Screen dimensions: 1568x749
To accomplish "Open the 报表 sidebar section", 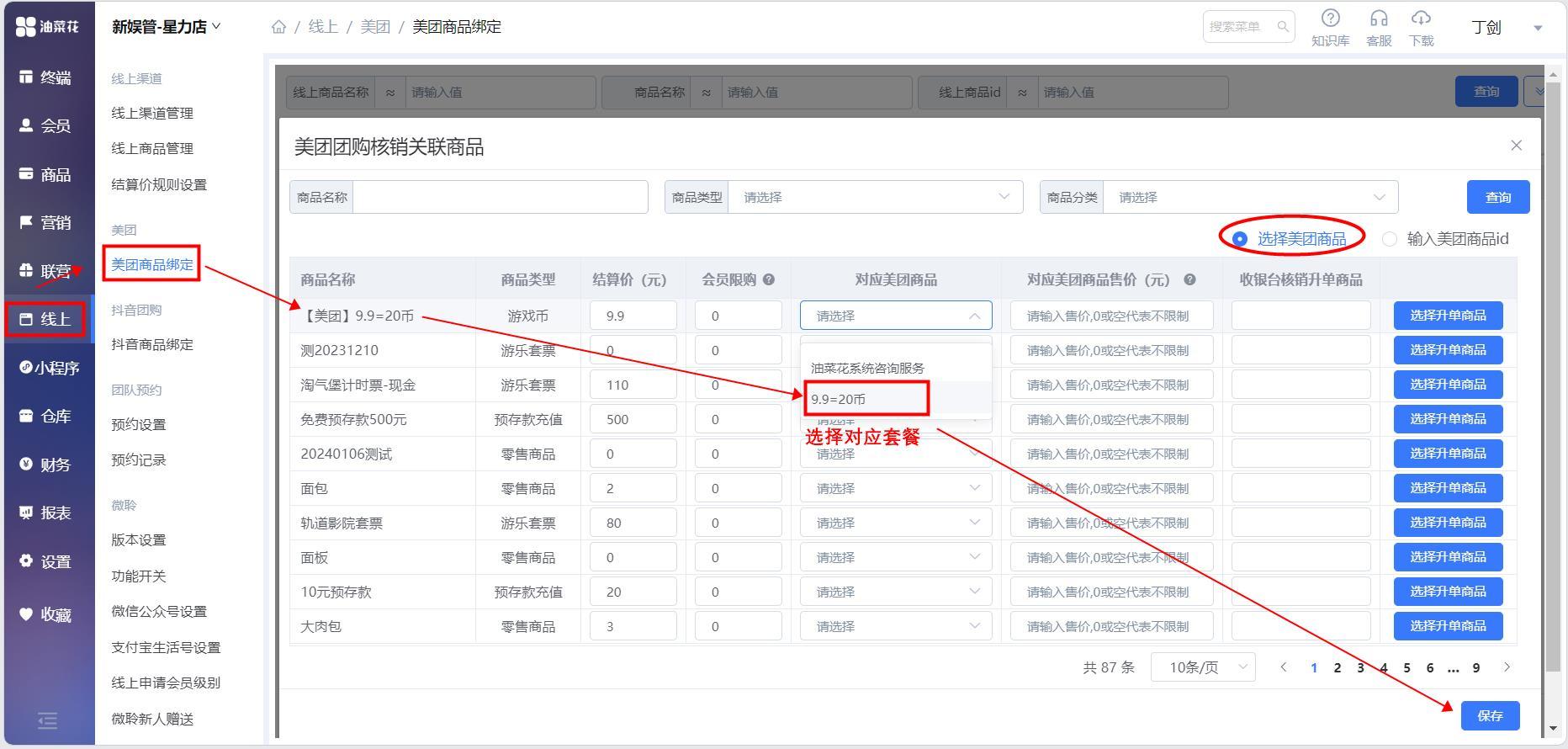I will coord(46,513).
